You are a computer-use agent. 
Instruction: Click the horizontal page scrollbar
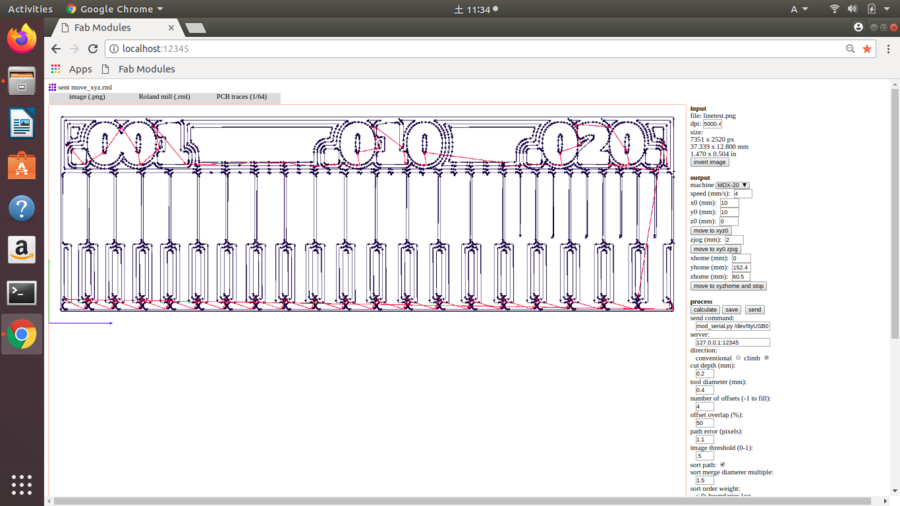tap(462, 501)
